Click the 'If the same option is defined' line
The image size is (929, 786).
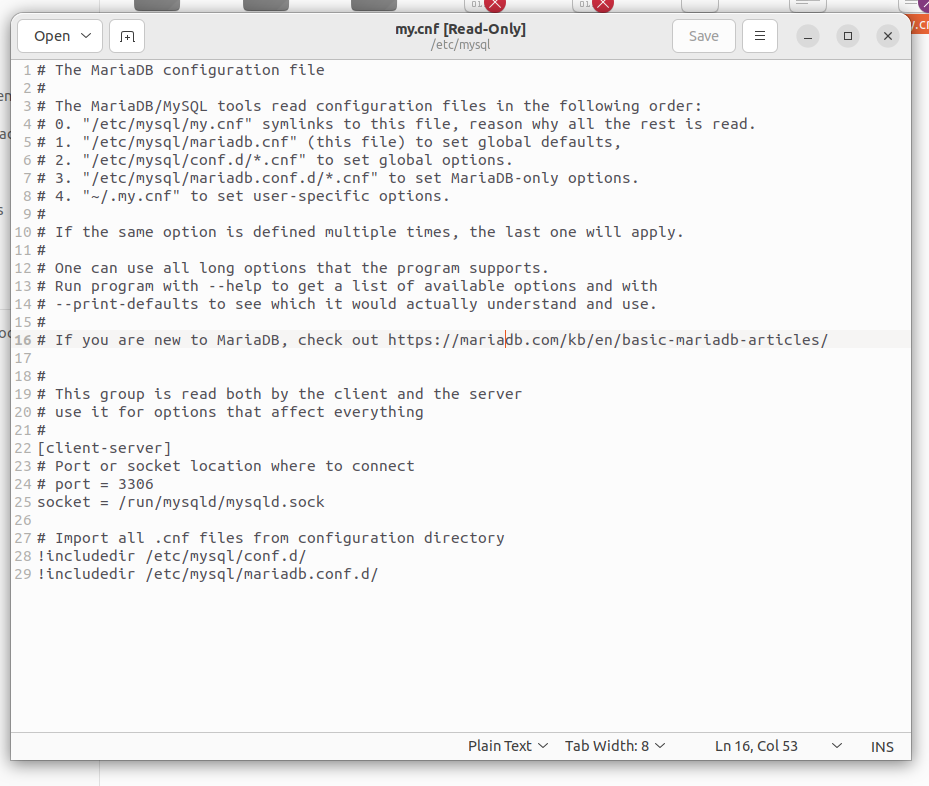click(x=360, y=232)
